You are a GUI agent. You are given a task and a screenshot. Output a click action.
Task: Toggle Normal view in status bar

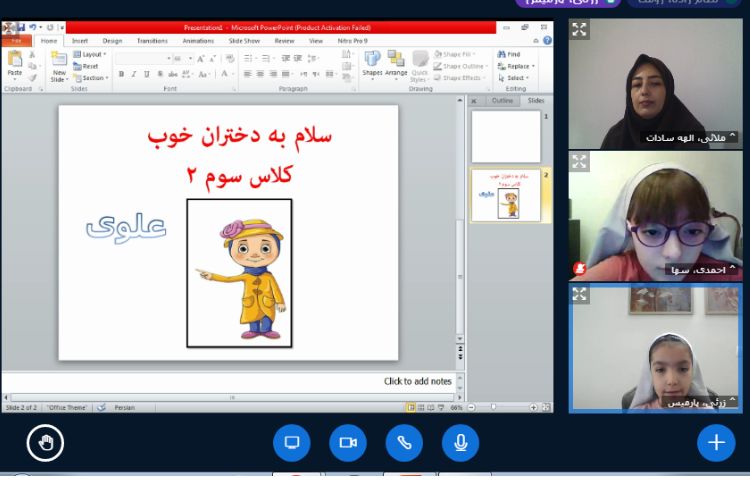411,407
